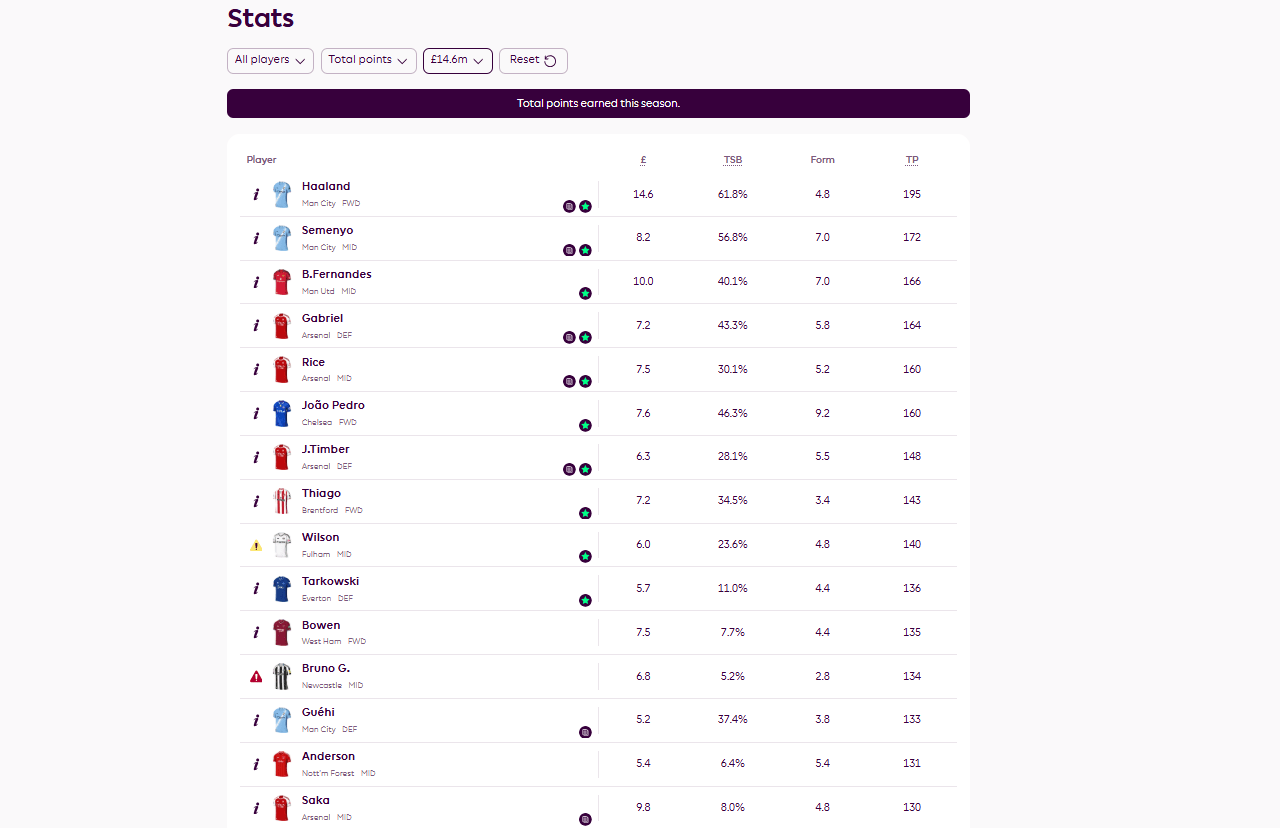Open the Total points sort dropdown
The width and height of the screenshot is (1280, 828).
tap(368, 60)
